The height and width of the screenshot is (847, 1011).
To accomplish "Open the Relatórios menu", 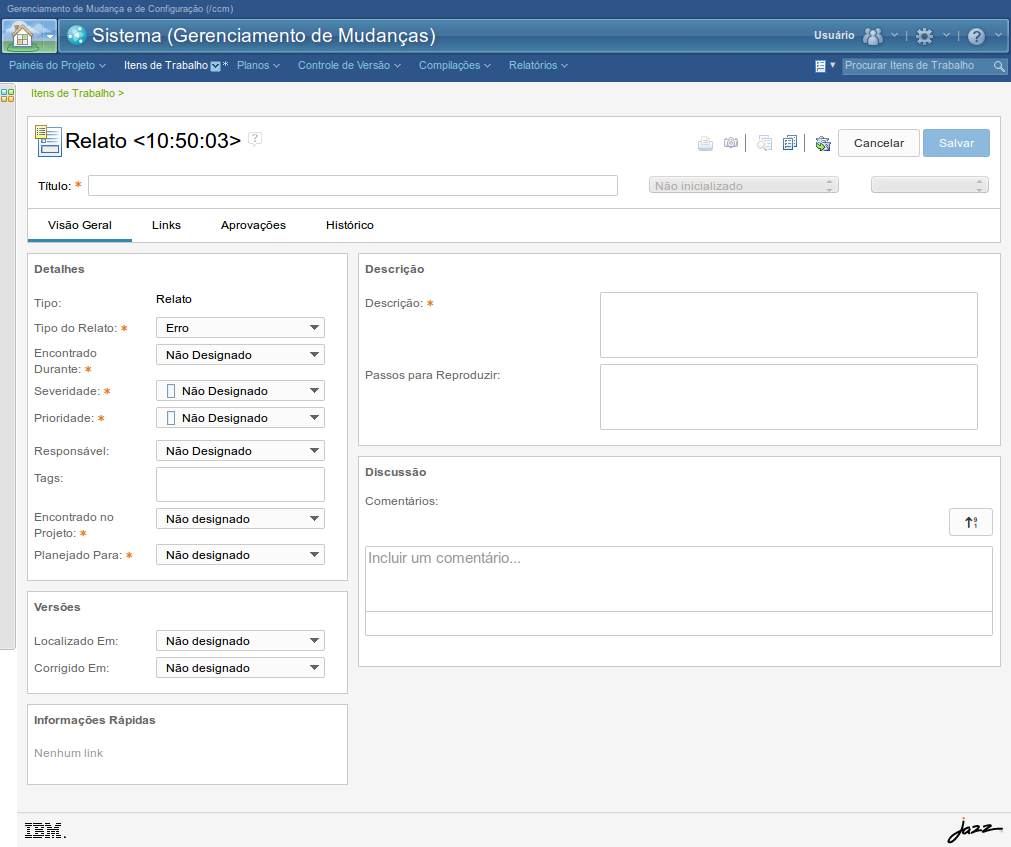I will 538,65.
